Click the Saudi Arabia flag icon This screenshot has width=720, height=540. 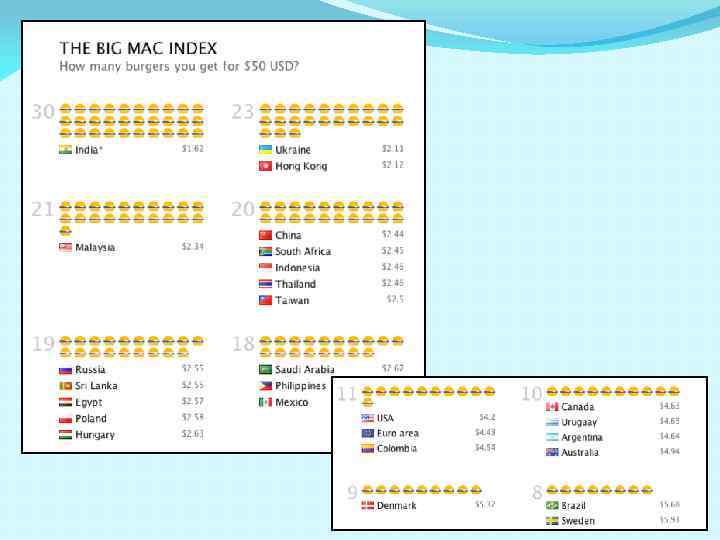(x=265, y=369)
